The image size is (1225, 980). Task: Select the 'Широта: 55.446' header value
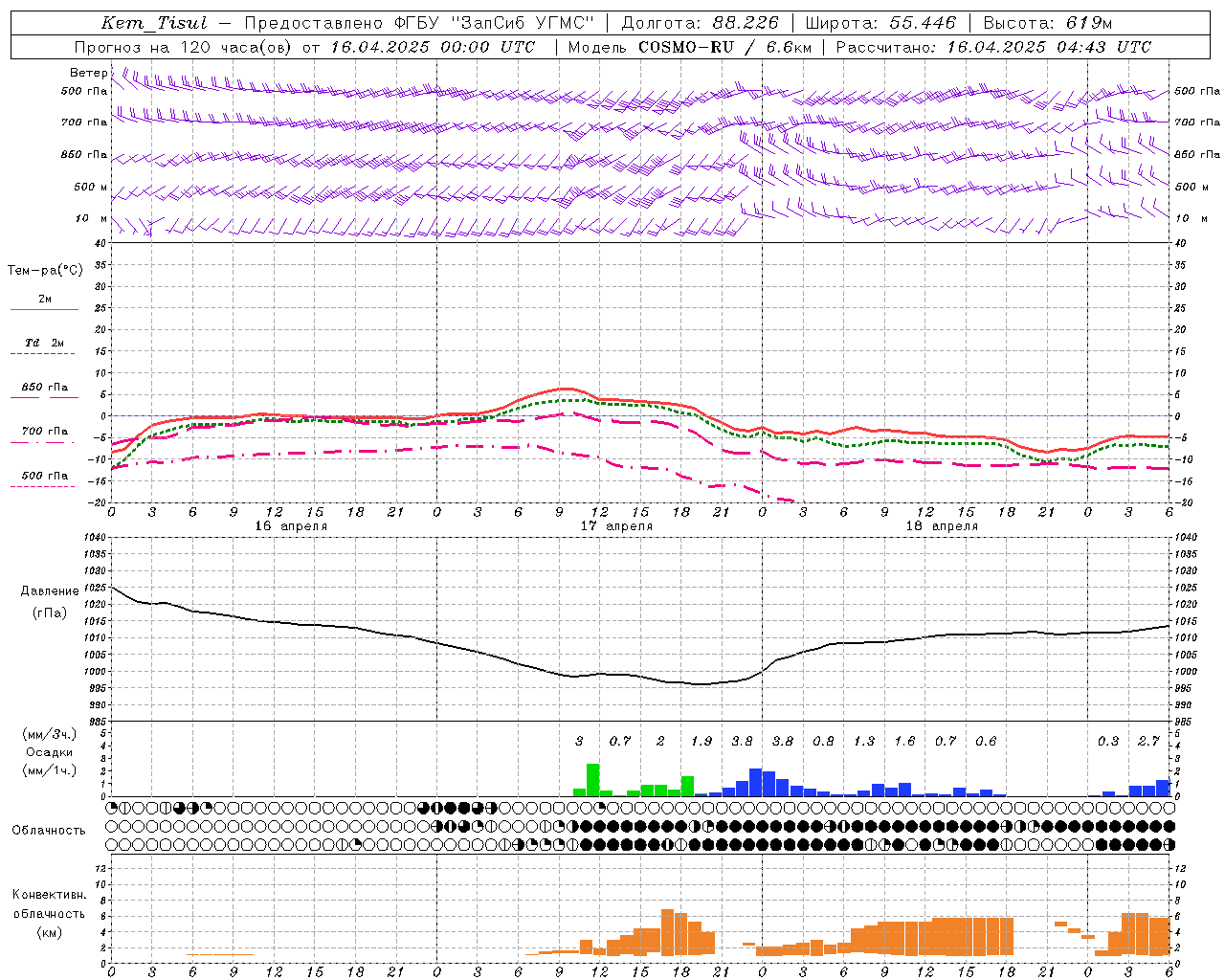(x=882, y=23)
